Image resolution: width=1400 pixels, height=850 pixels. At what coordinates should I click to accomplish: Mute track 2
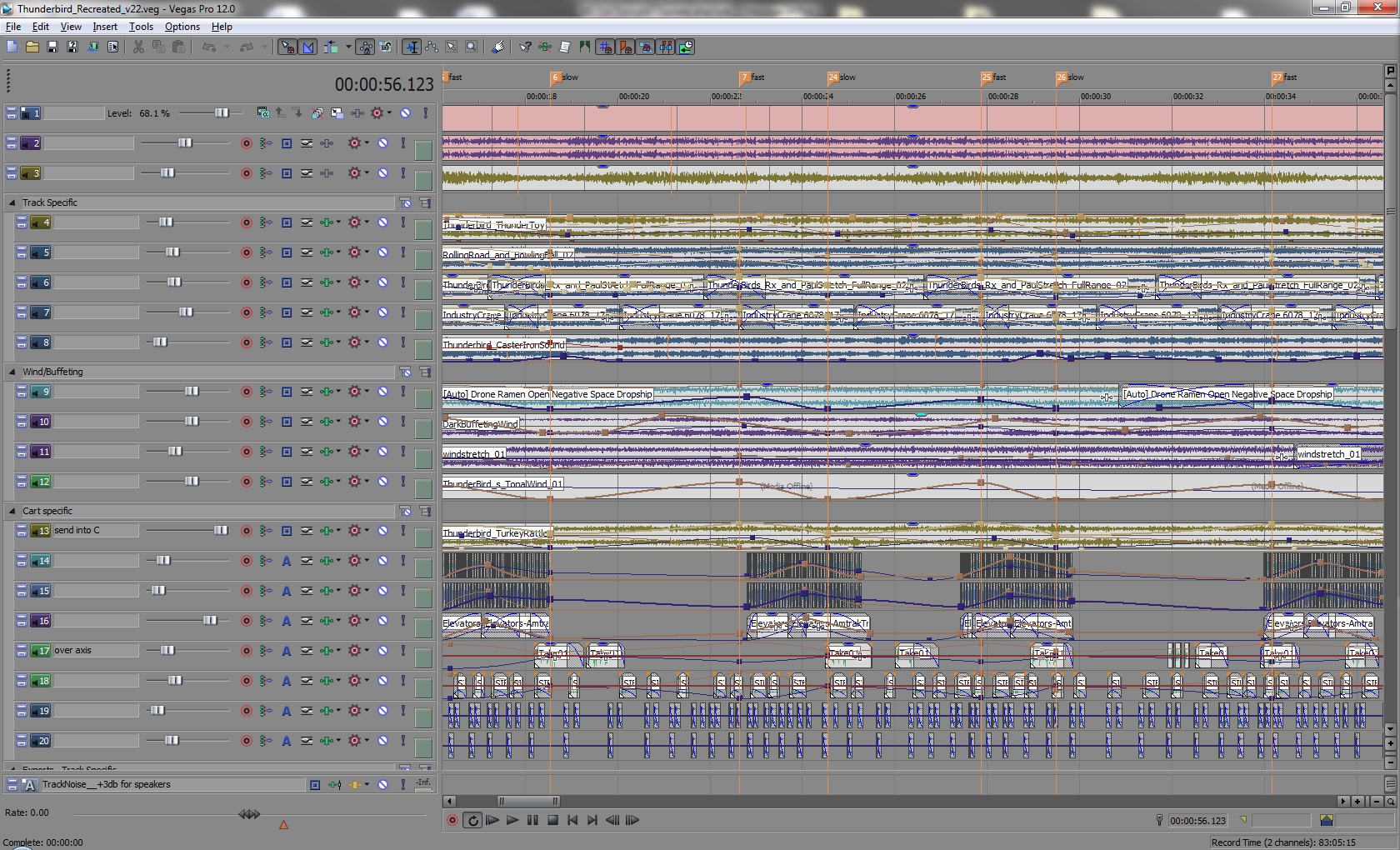[x=383, y=143]
